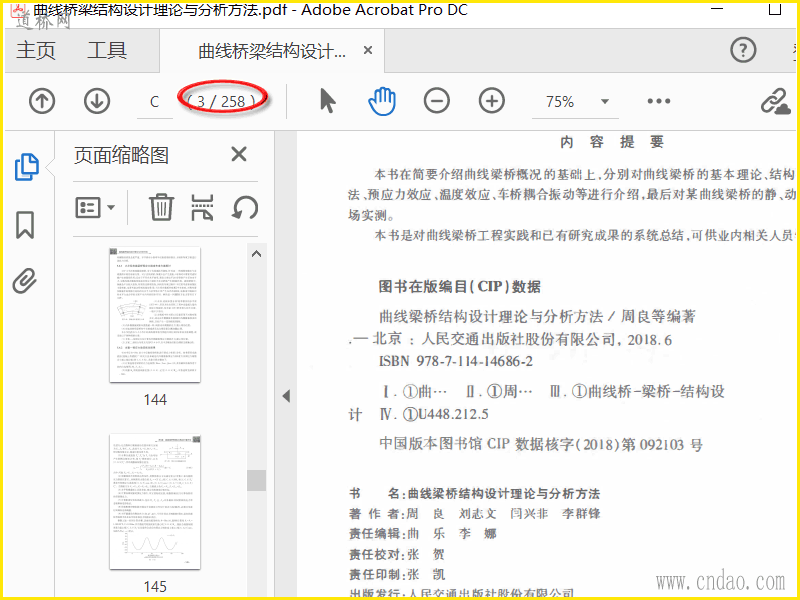The image size is (800, 600).
Task: Open the page thumbnails panel icon
Action: (x=27, y=167)
